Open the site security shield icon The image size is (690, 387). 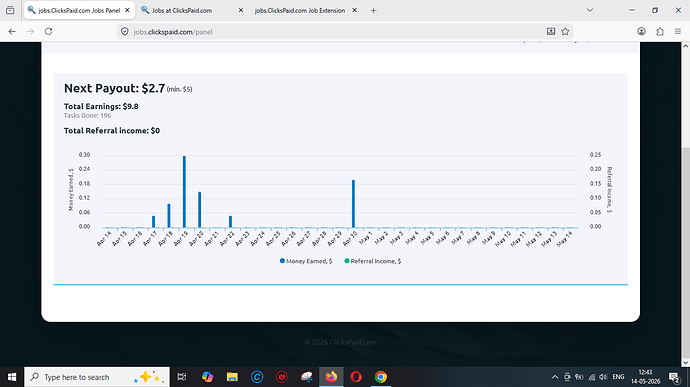[x=125, y=32]
